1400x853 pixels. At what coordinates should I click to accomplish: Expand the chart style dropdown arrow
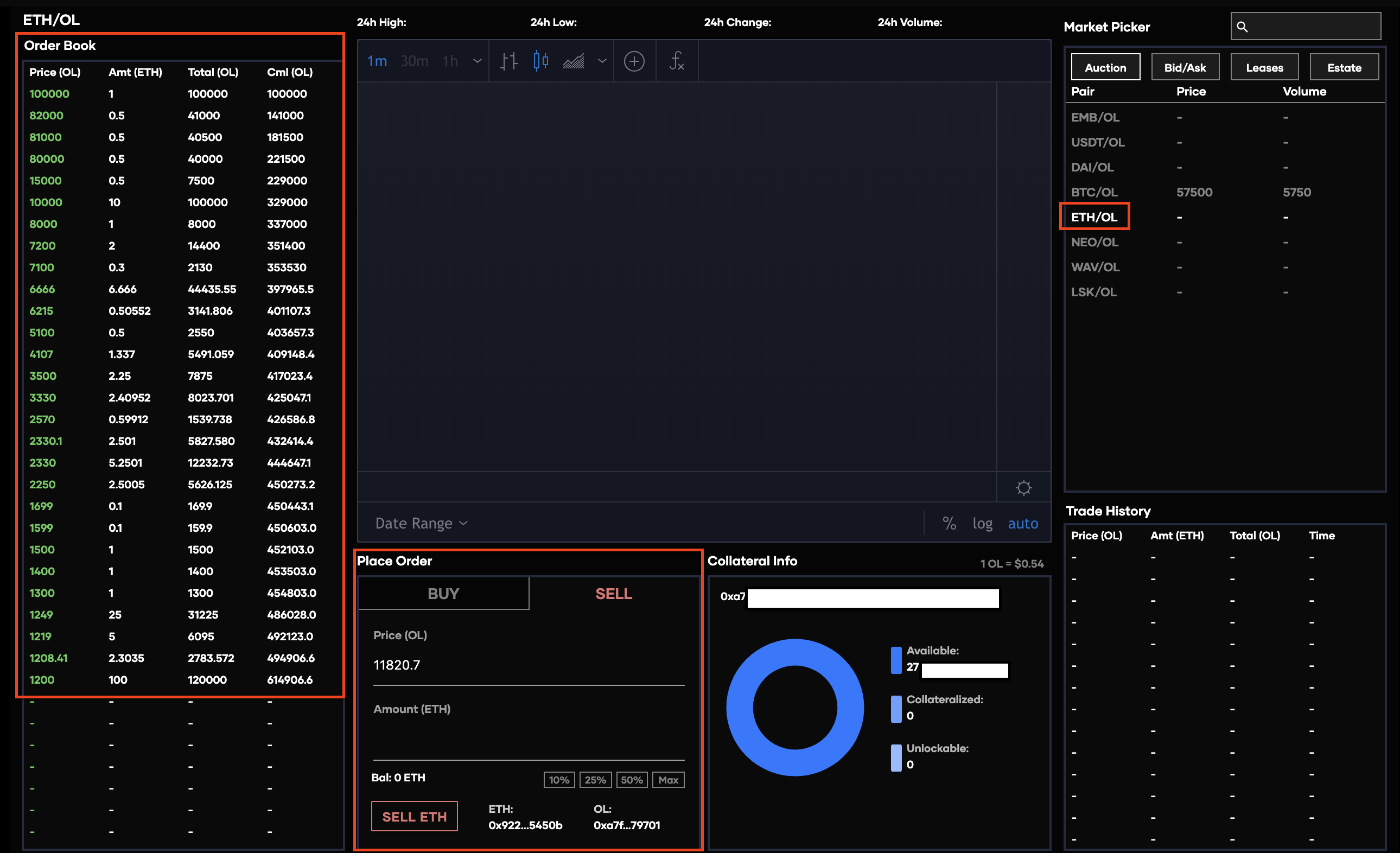tap(602, 61)
